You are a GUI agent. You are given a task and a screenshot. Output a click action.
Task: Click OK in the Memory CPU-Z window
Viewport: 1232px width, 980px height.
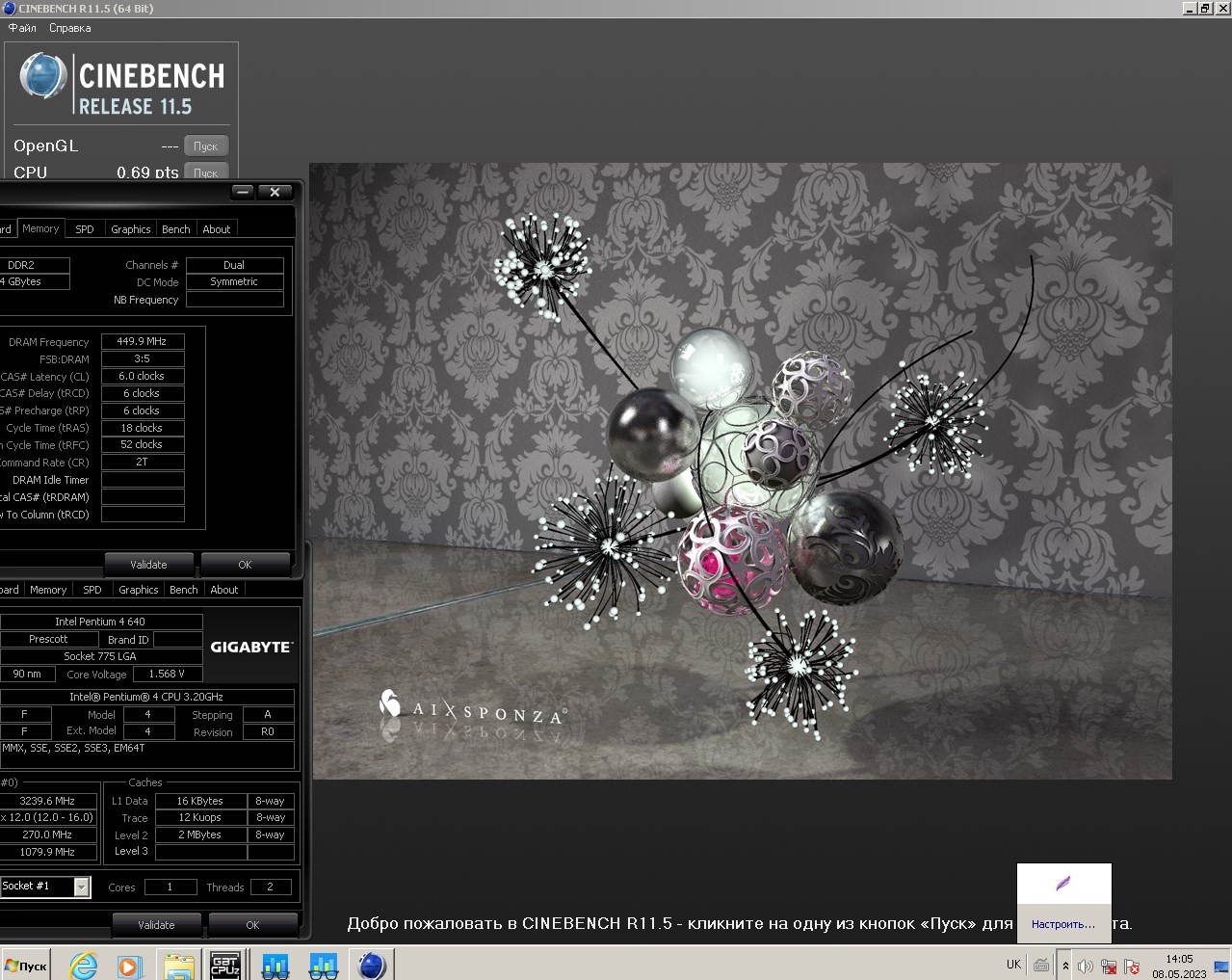245,565
